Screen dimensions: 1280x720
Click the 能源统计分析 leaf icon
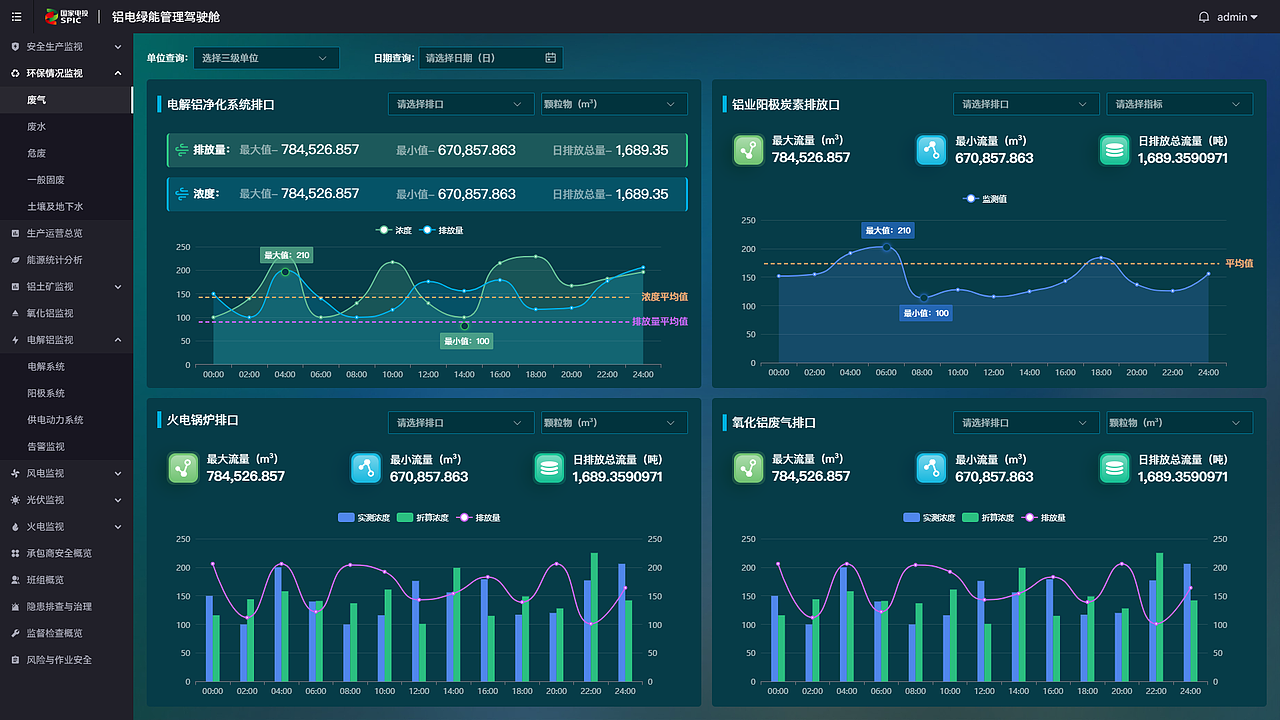coord(15,260)
